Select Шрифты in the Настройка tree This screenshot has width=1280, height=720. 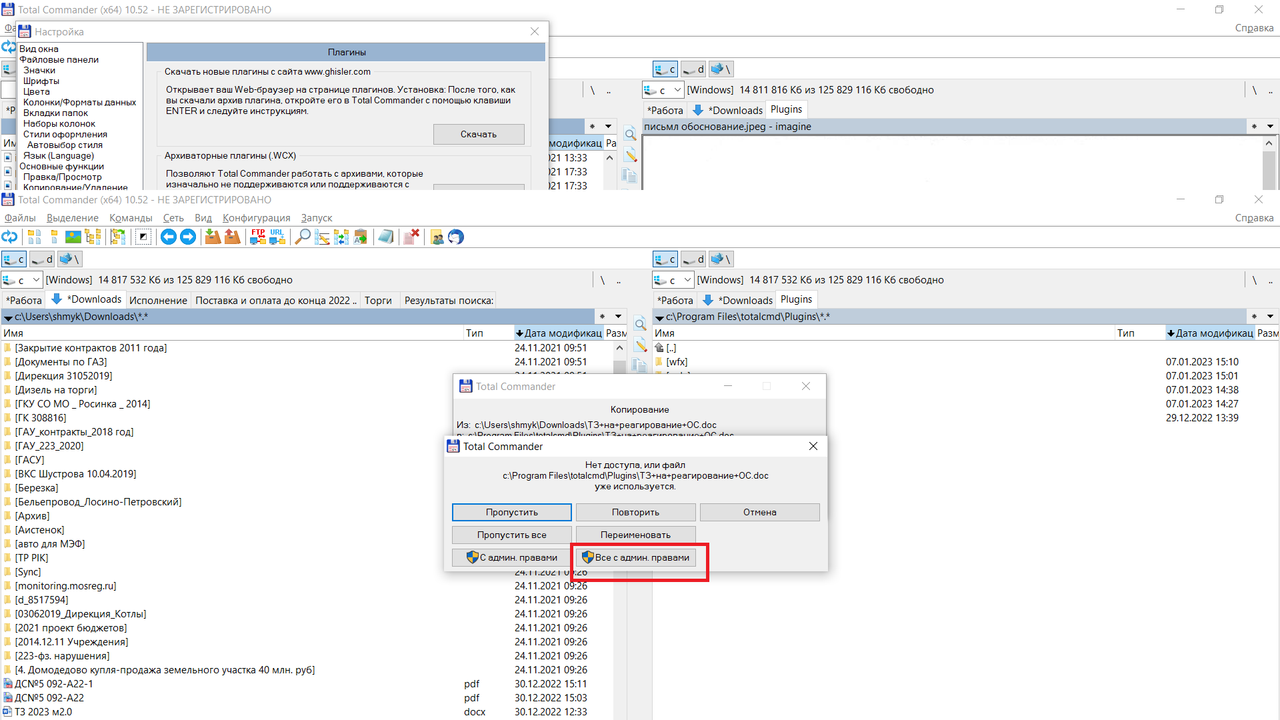click(41, 81)
